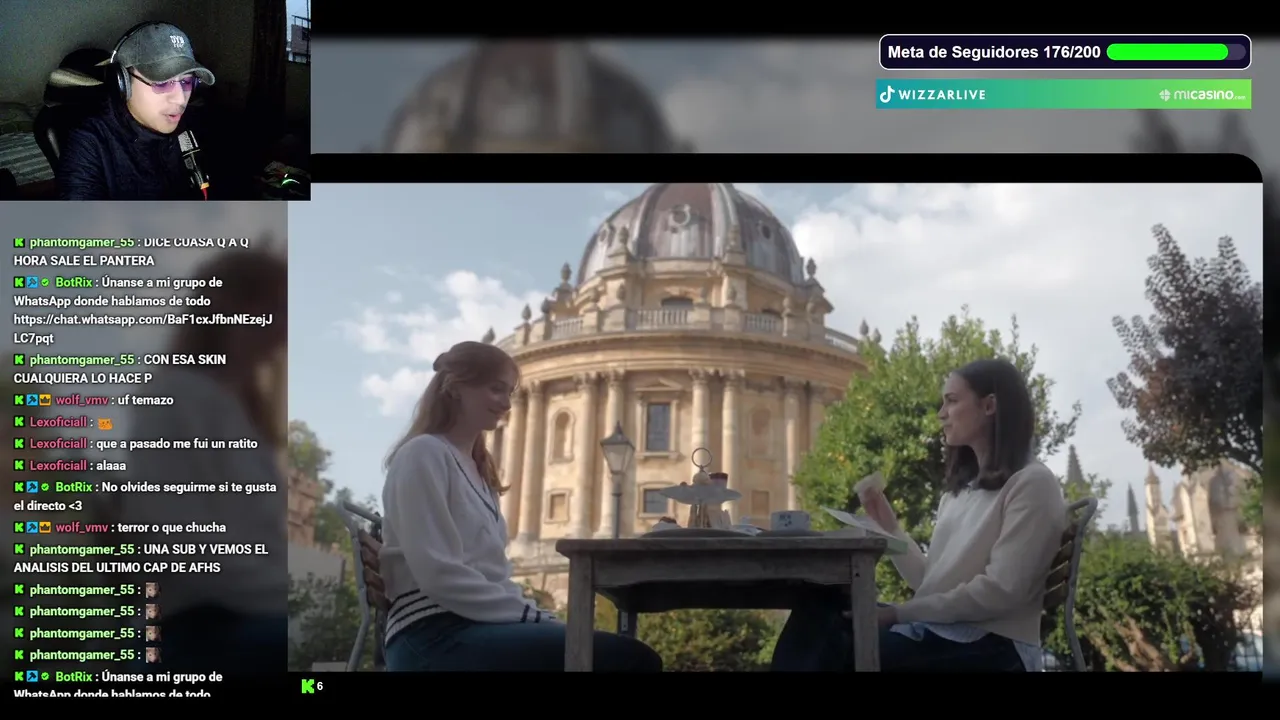Click 'CUALQUIERA LO HACE P' message text
The height and width of the screenshot is (720, 1280).
tap(83, 378)
